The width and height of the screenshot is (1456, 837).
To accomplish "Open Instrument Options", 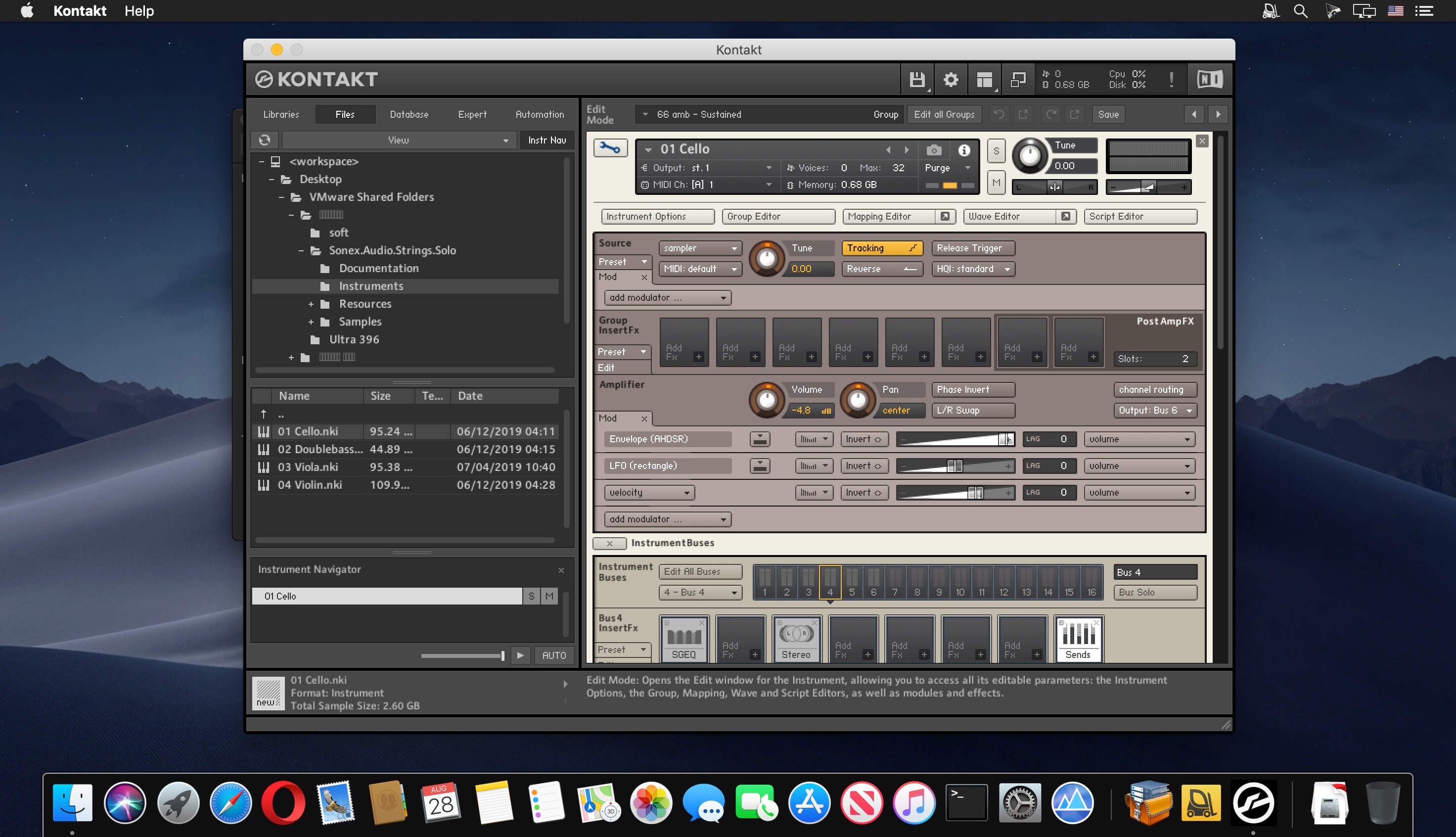I will (657, 217).
